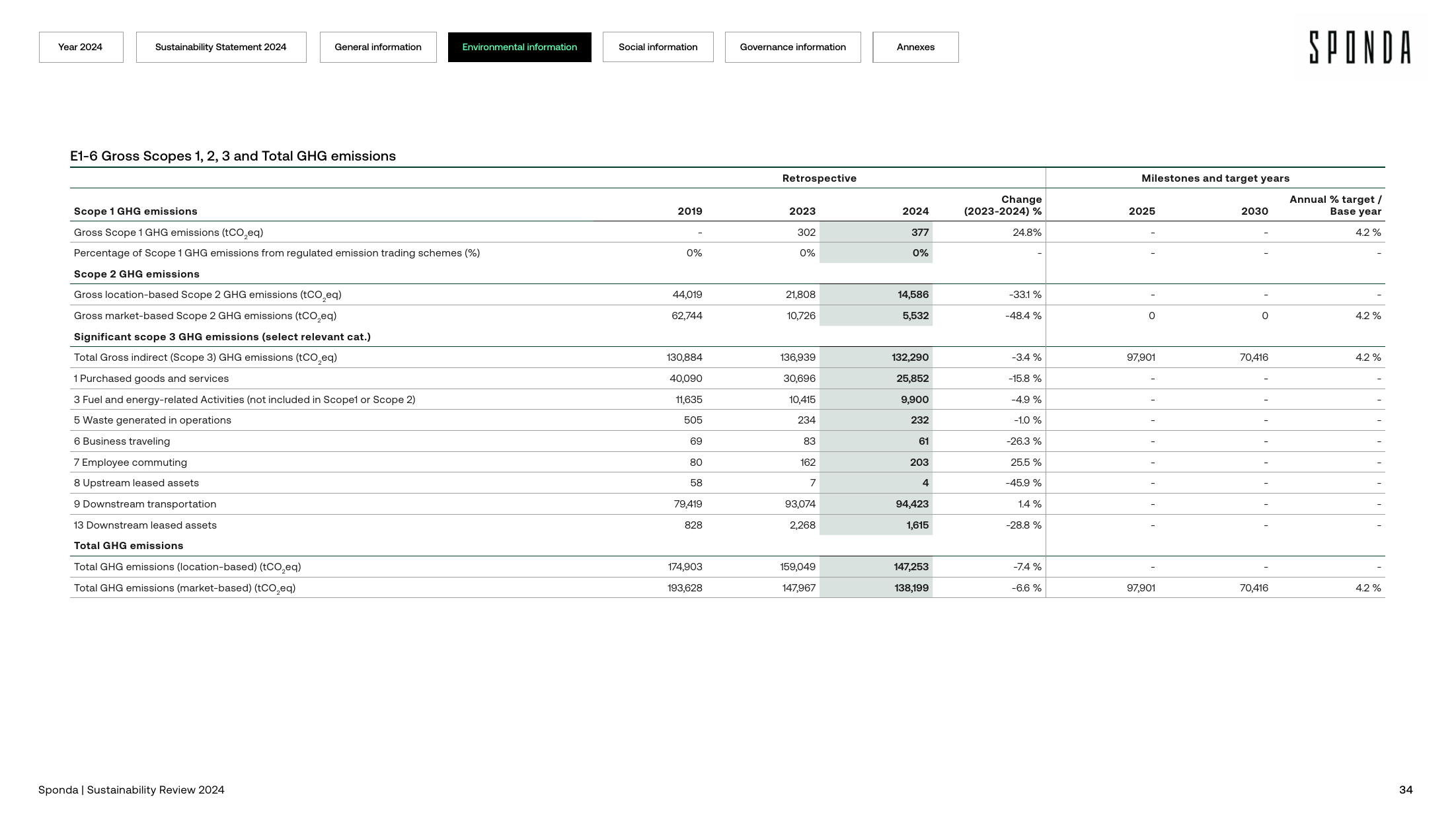The width and height of the screenshot is (1456, 820).
Task: Click the 2025 Scope 3 milestone 97,901
Action: pyautogui.click(x=1141, y=357)
